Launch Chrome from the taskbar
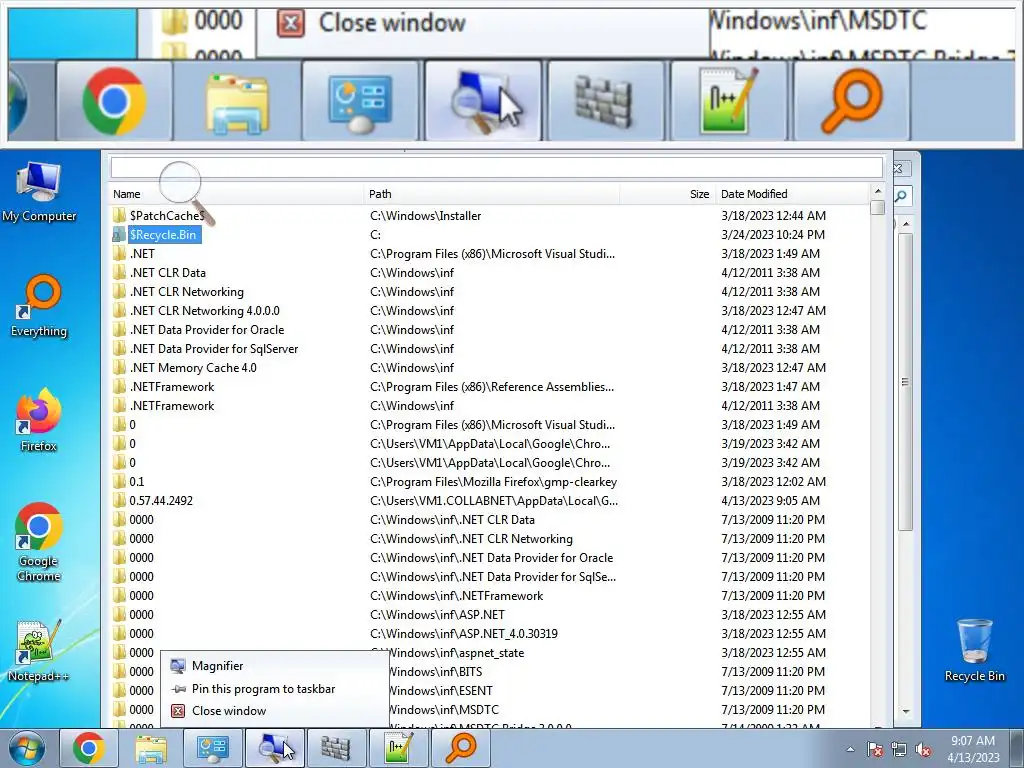The width and height of the screenshot is (1024, 768). (x=89, y=748)
